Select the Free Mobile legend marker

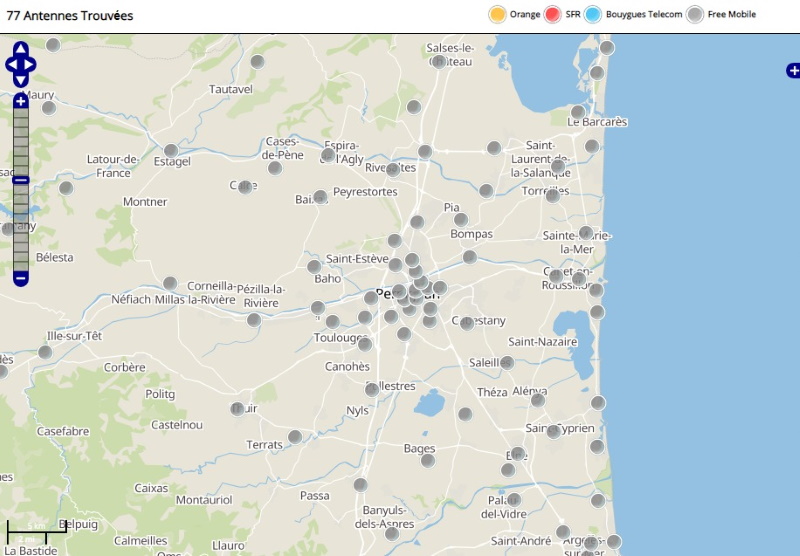point(695,14)
